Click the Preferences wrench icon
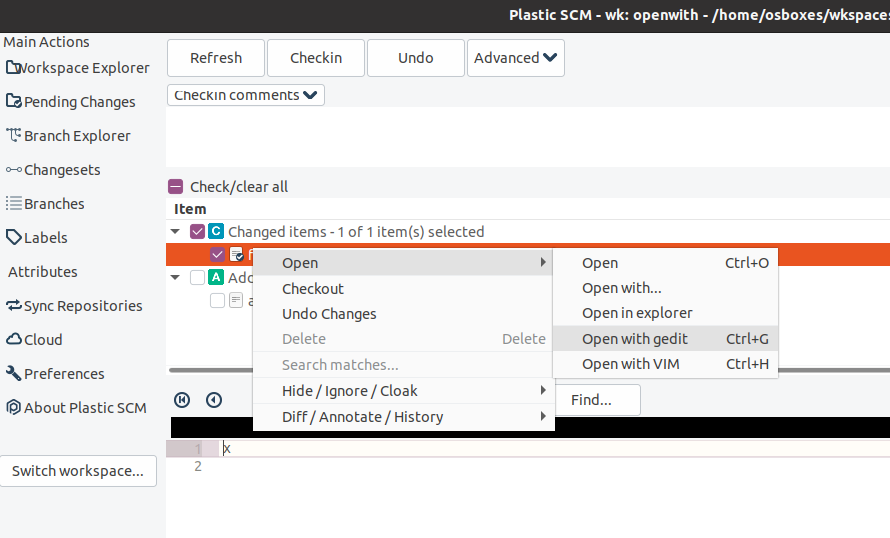 (x=14, y=373)
